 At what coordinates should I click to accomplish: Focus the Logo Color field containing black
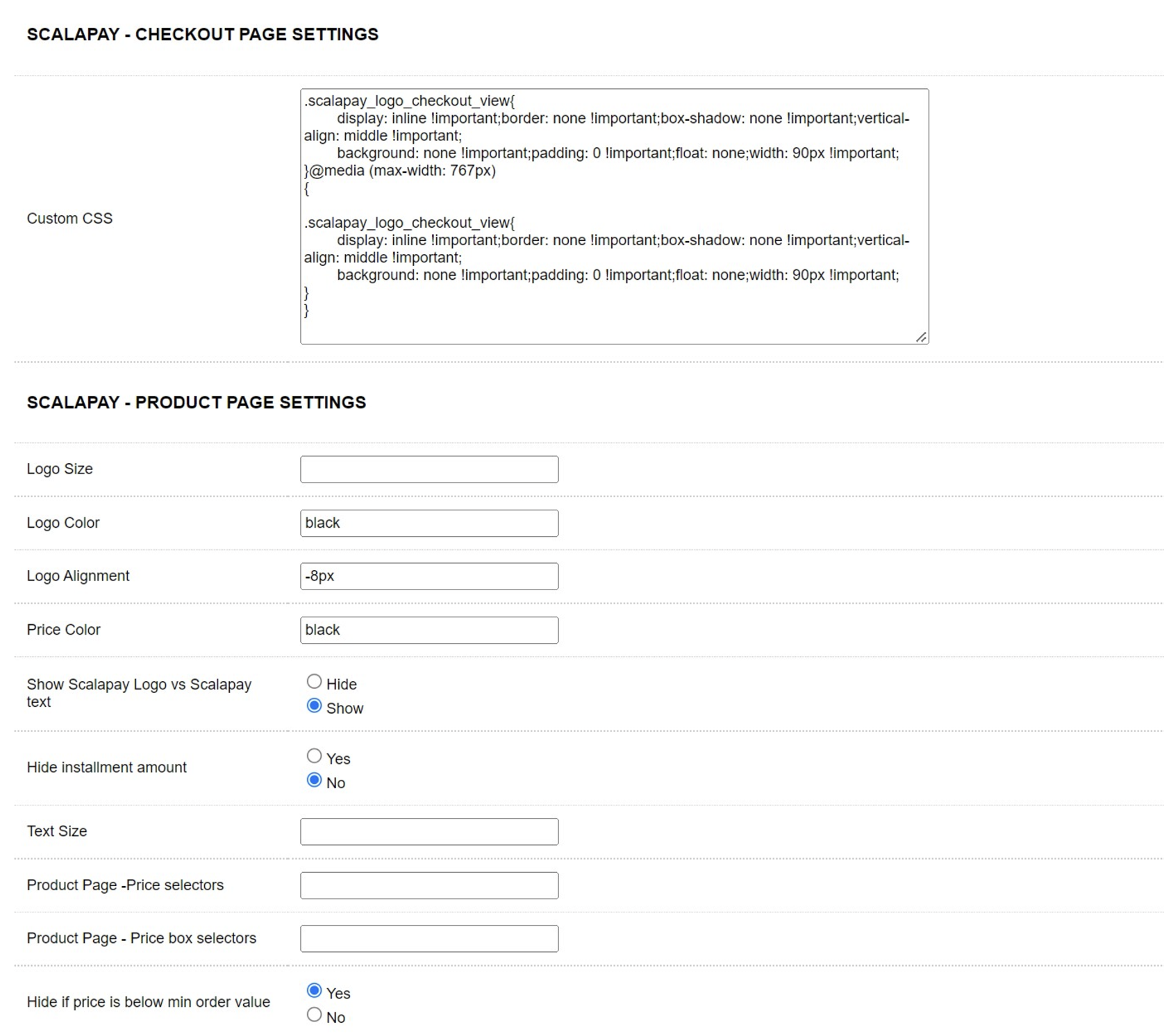[x=429, y=523]
